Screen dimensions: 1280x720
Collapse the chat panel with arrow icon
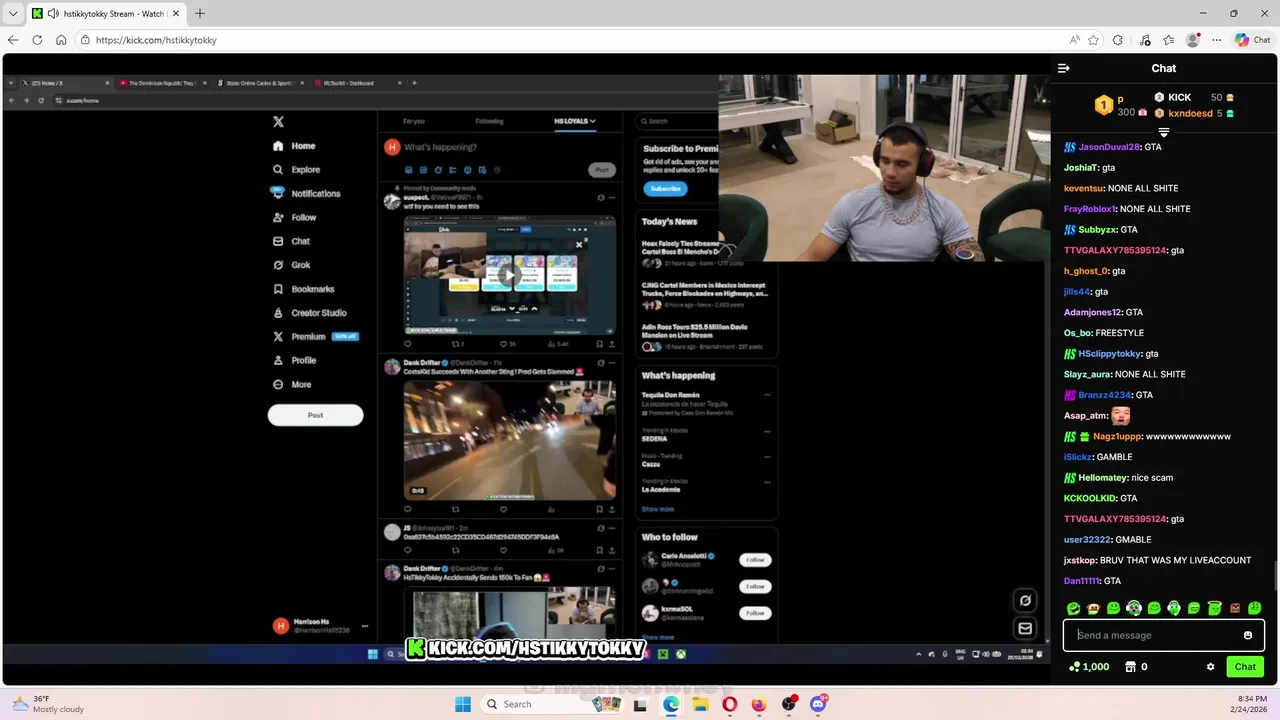(x=1063, y=68)
